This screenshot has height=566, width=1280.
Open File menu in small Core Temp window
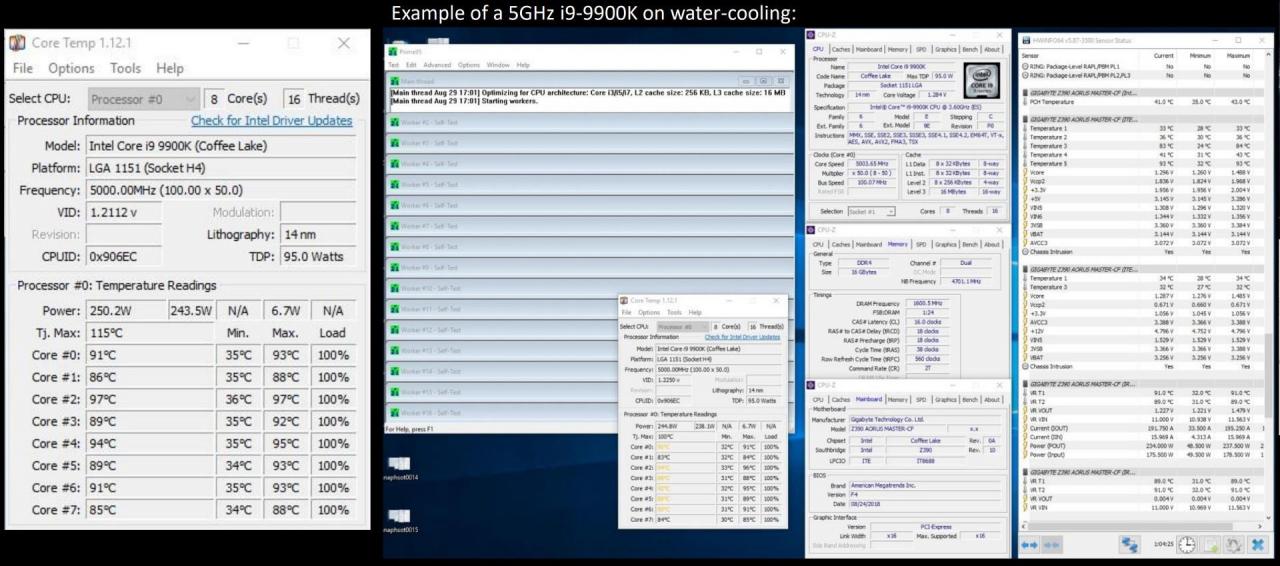(x=626, y=312)
